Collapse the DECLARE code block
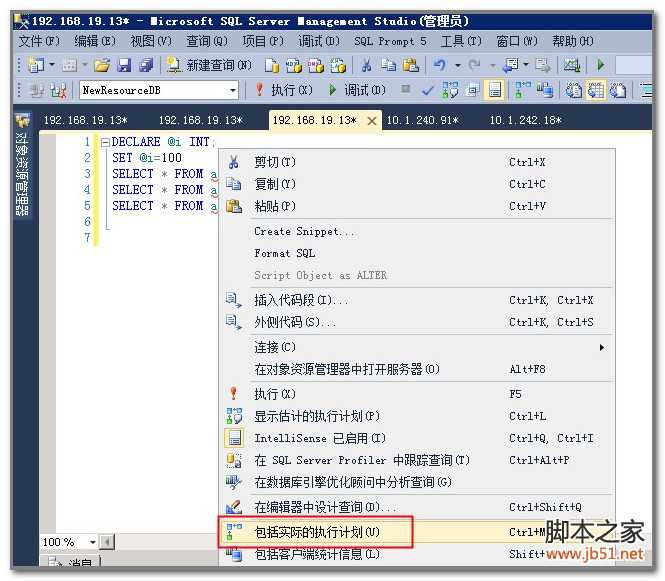This screenshot has height=581, width=665. [x=105, y=142]
